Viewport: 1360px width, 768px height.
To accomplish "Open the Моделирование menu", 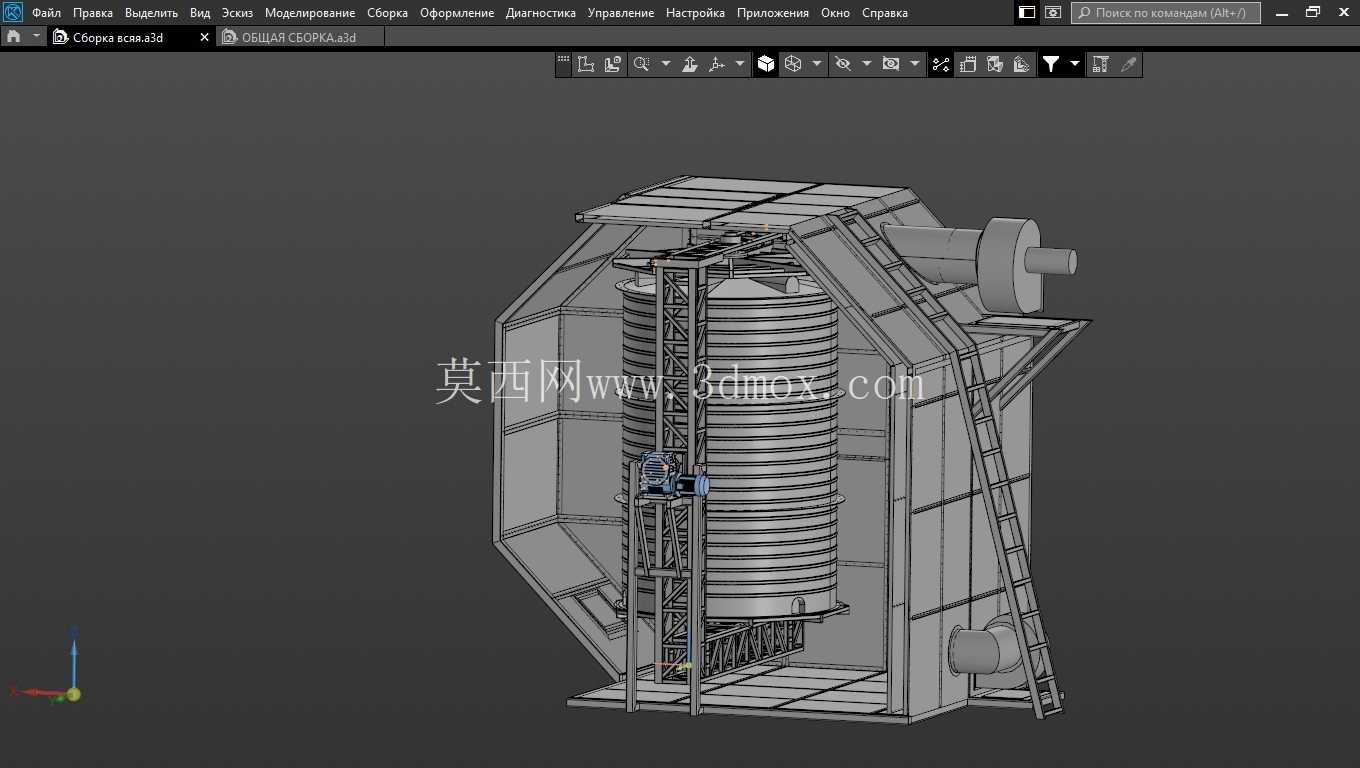I will pyautogui.click(x=310, y=13).
